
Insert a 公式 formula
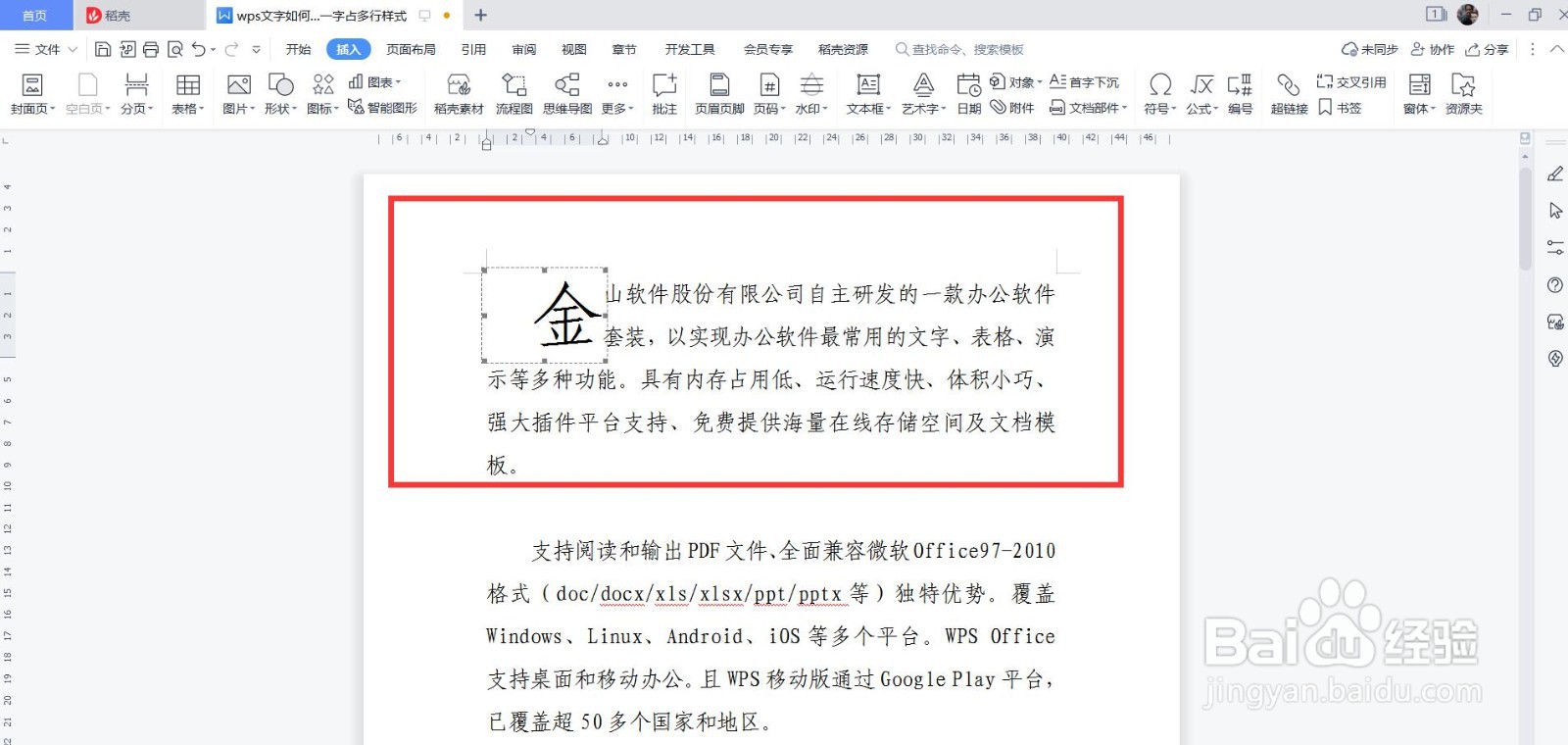click(1202, 94)
